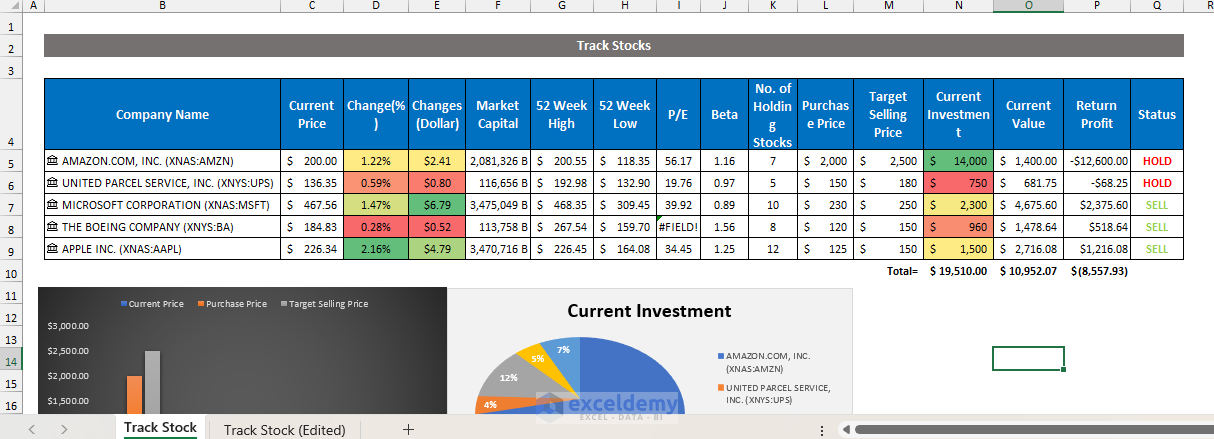The image size is (1214, 439).
Task: Click the stock icon beside UNITED PARCEL SERVICE
Action: coord(53,183)
